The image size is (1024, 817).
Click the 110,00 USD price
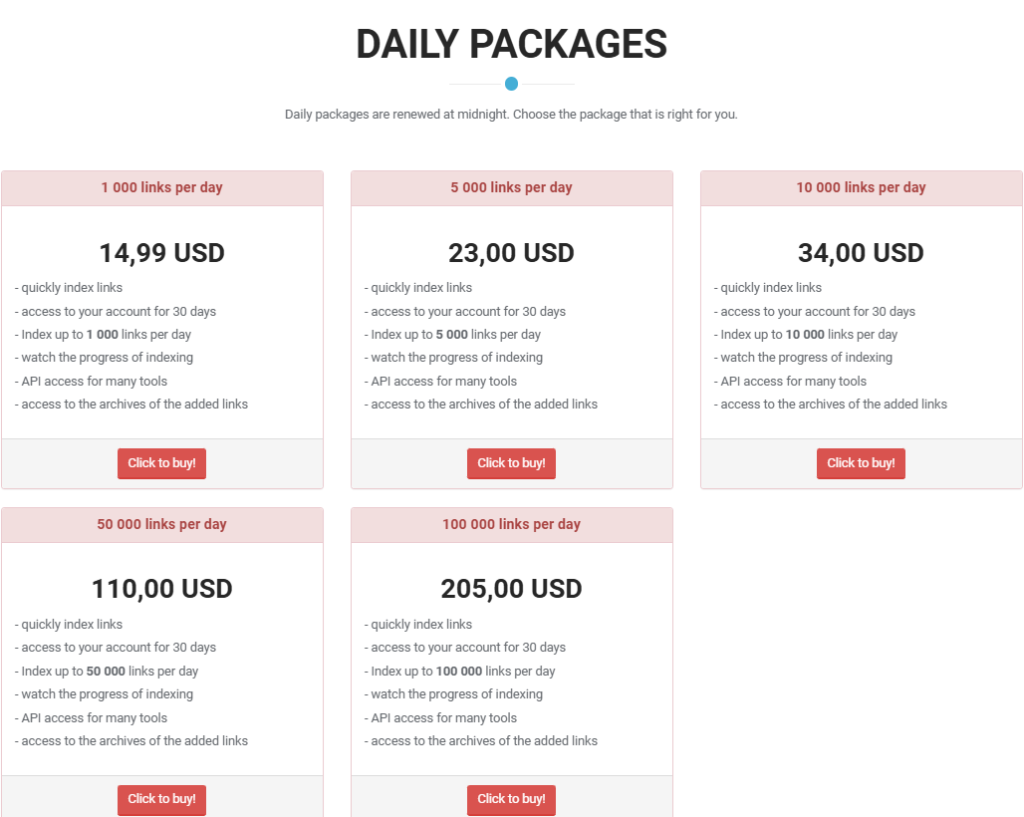(162, 589)
